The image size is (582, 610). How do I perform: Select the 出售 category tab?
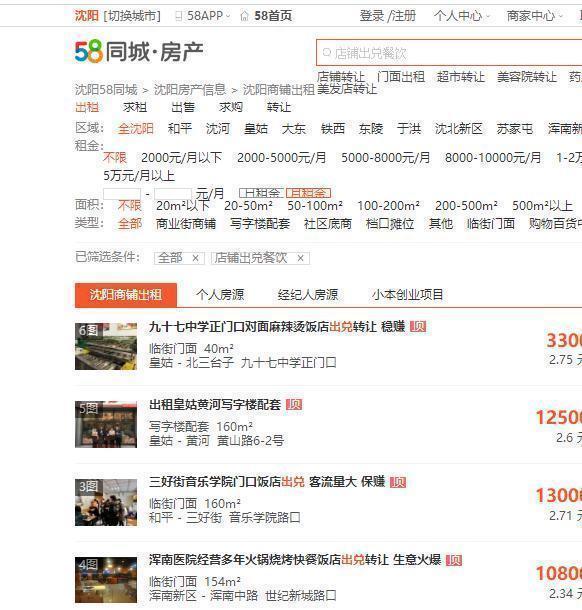tap(183, 107)
